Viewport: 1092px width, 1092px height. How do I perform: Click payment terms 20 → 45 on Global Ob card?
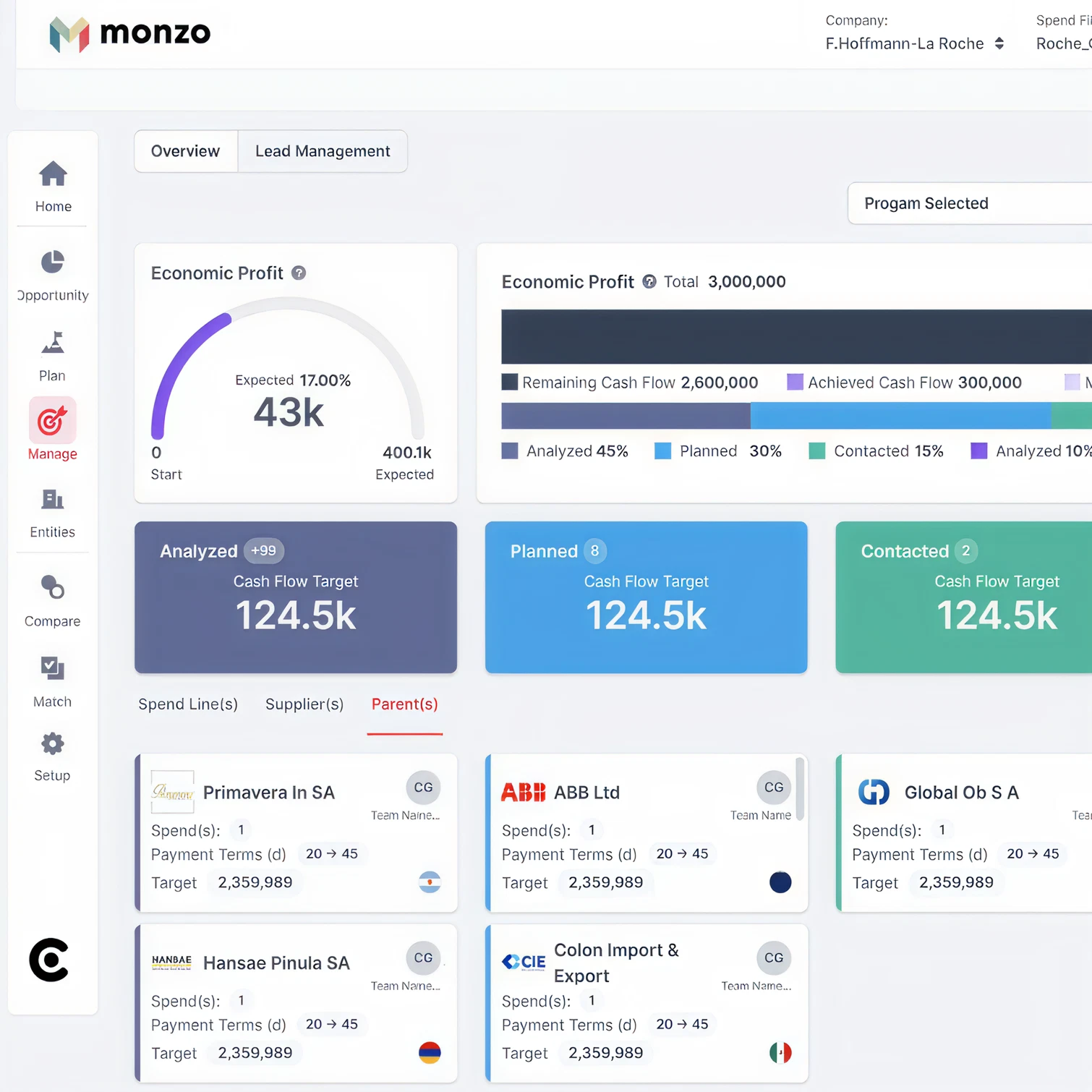point(1033,853)
